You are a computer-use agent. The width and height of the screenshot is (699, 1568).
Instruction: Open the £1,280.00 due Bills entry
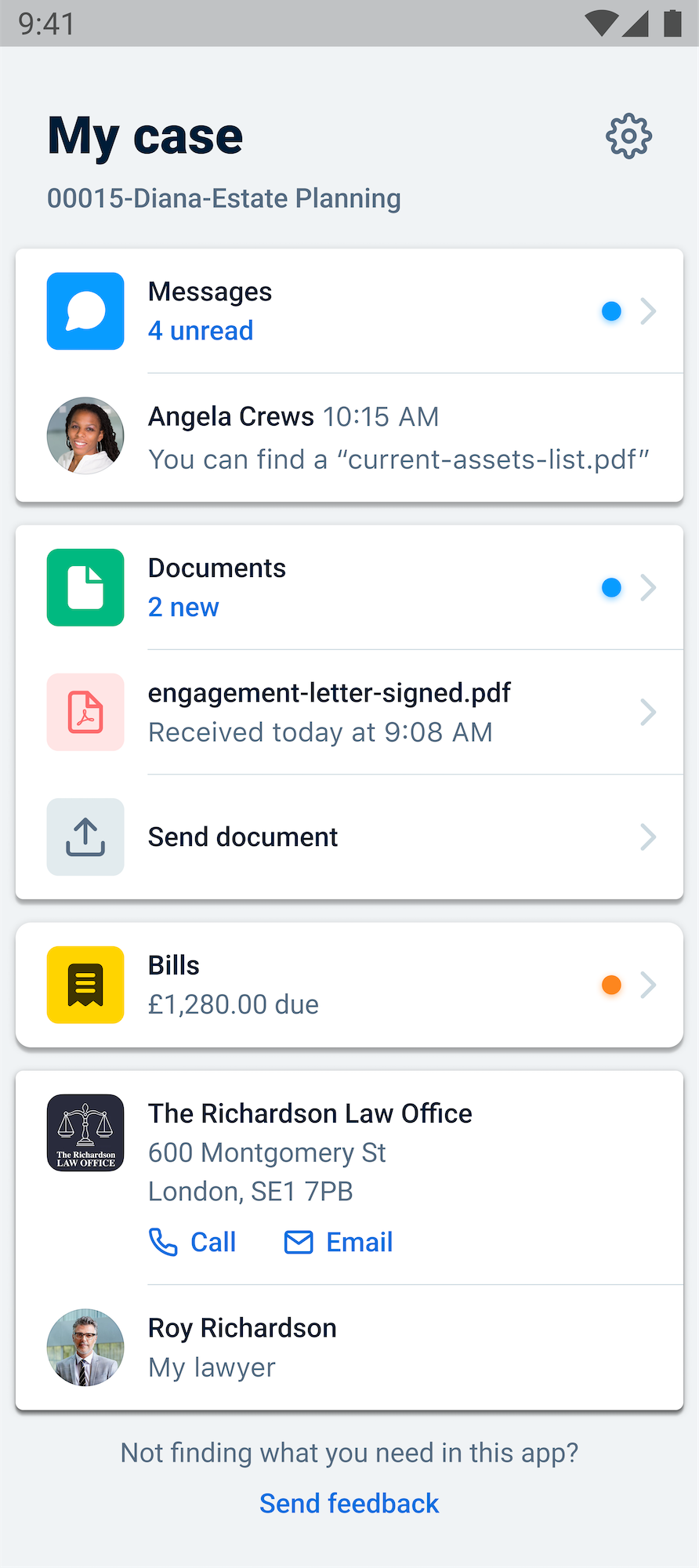tap(234, 1004)
